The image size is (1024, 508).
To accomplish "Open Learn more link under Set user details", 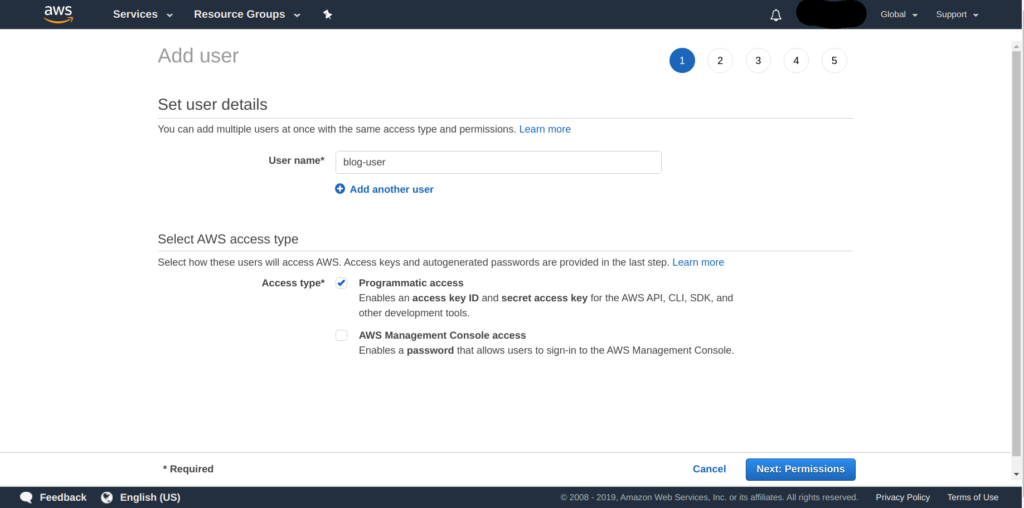I will coord(545,129).
